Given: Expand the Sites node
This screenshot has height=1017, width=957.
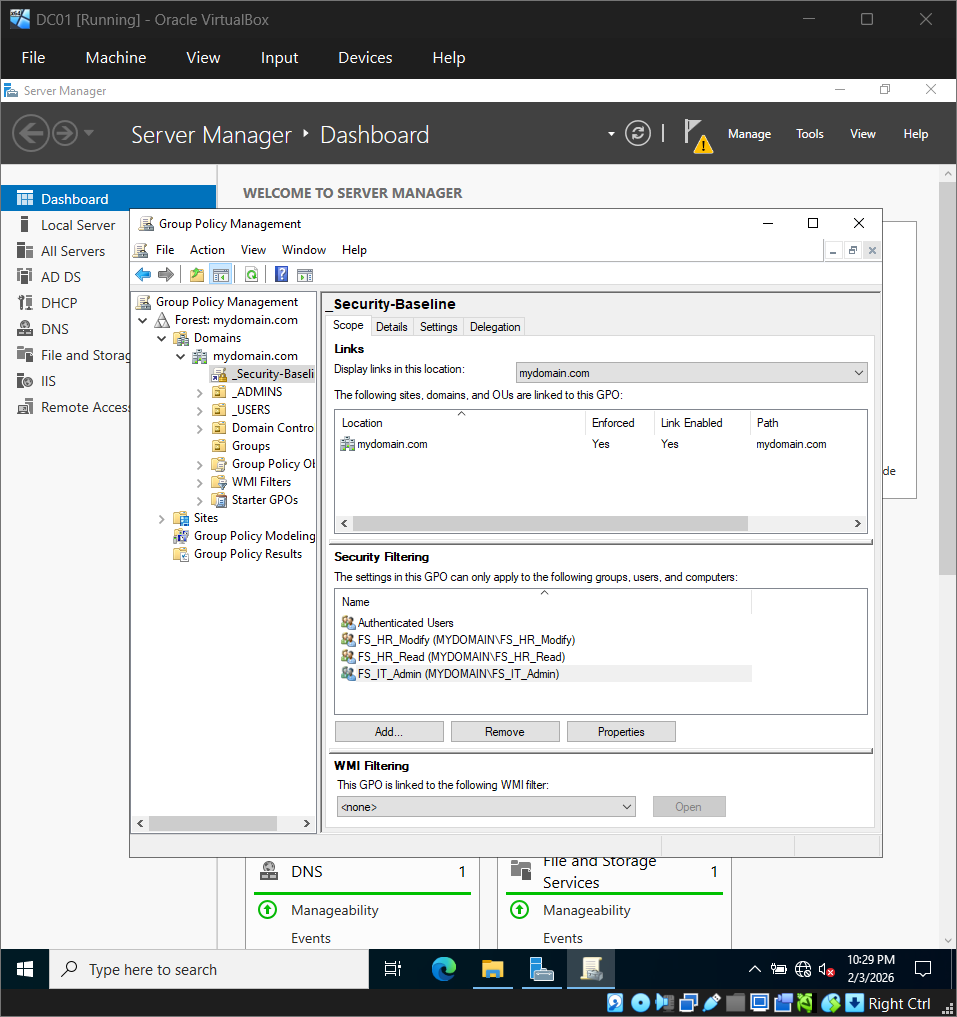Looking at the screenshot, I should (x=162, y=519).
